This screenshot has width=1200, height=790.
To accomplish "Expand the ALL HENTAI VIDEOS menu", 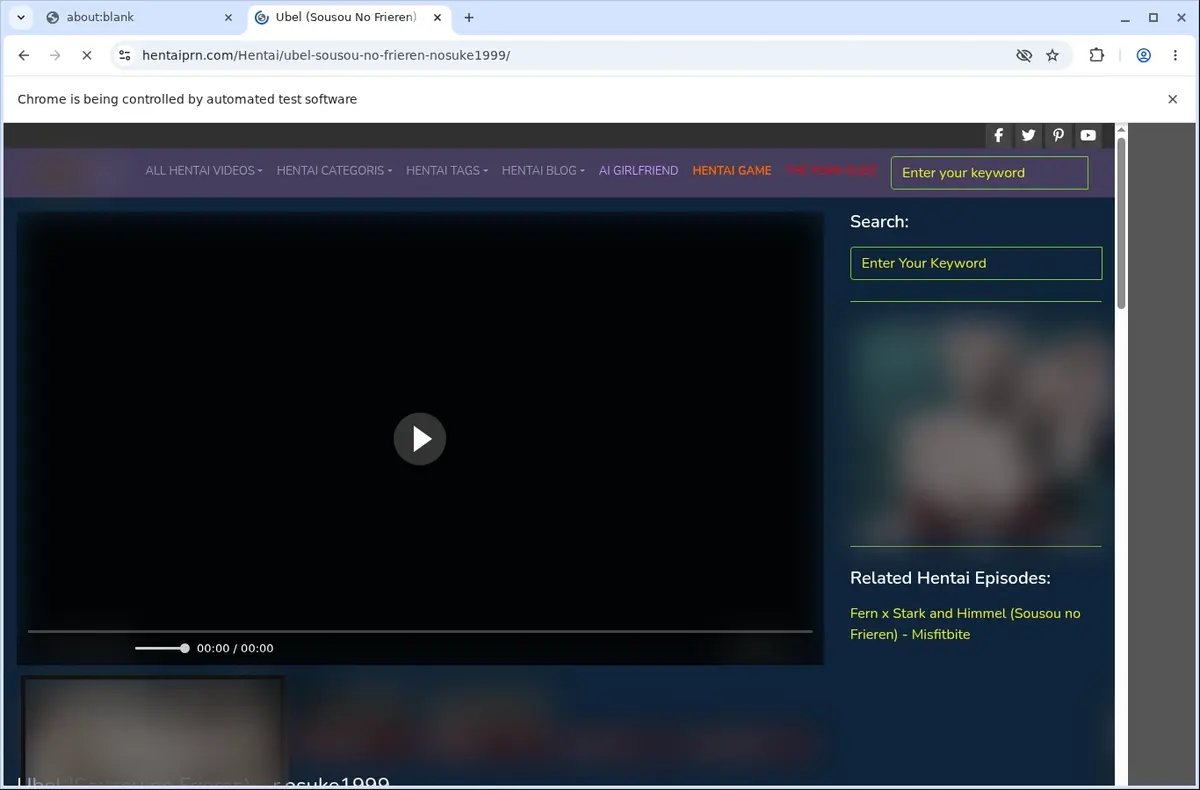I will pos(204,171).
